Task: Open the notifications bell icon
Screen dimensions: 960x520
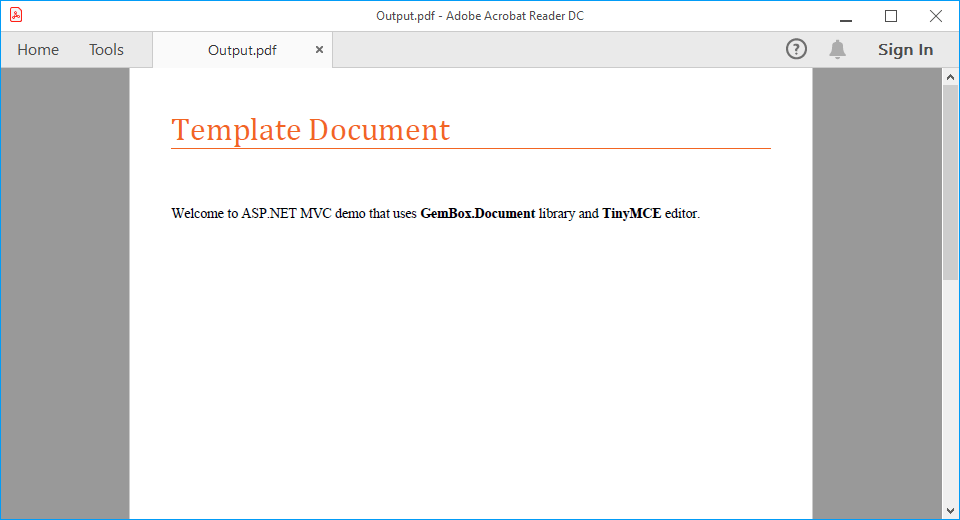Action: [838, 49]
